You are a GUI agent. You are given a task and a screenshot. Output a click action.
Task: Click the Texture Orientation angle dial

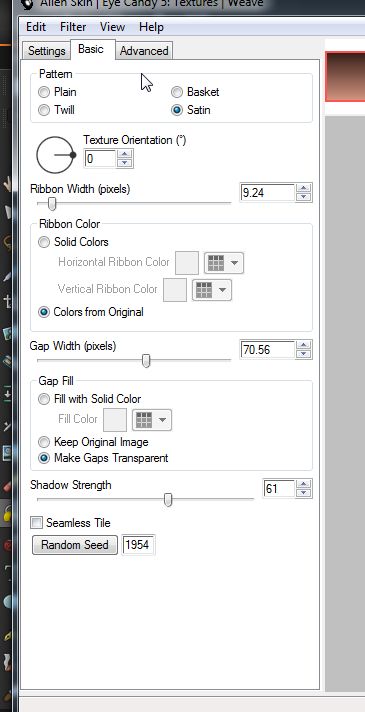point(55,155)
